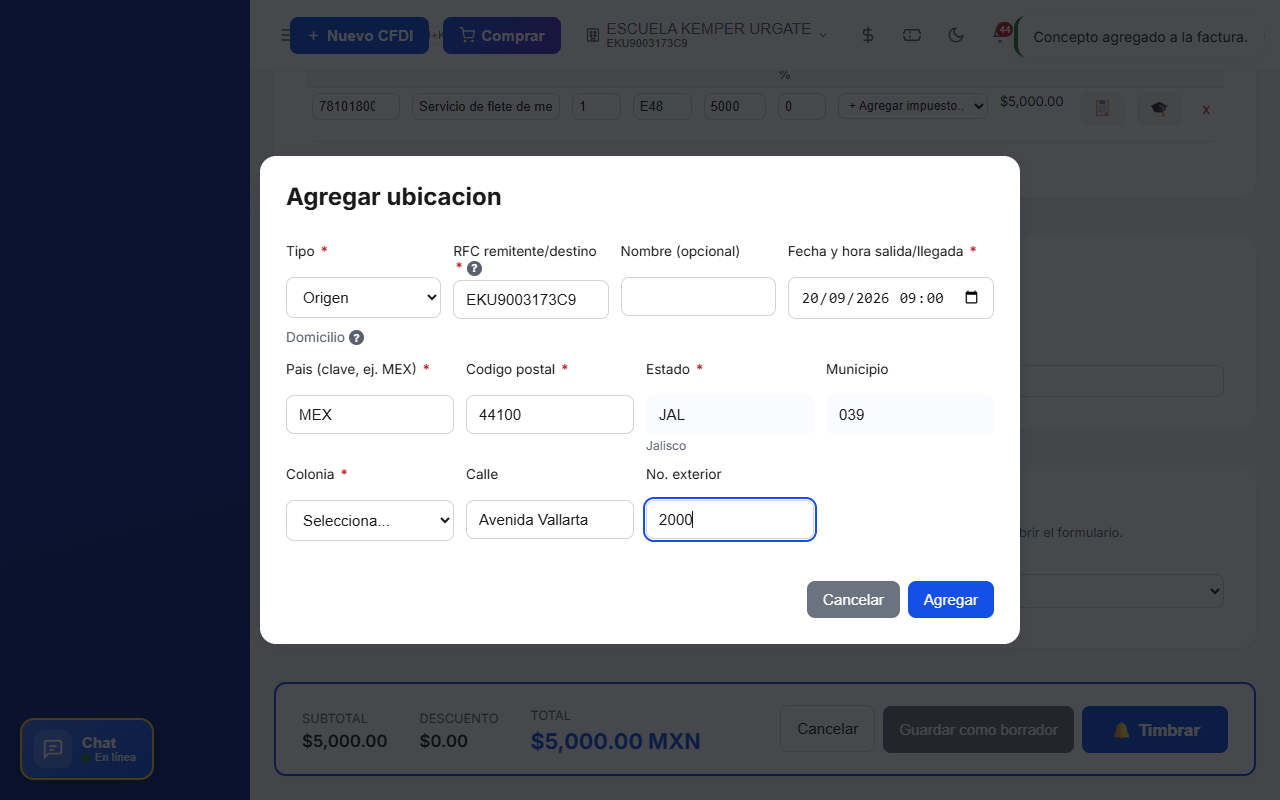Image resolution: width=1280 pixels, height=800 pixels.
Task: Open the hamburger menu icon
Action: (x=285, y=36)
